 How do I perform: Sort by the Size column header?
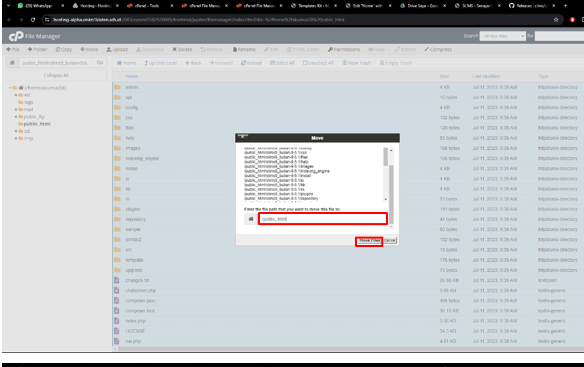tap(444, 76)
